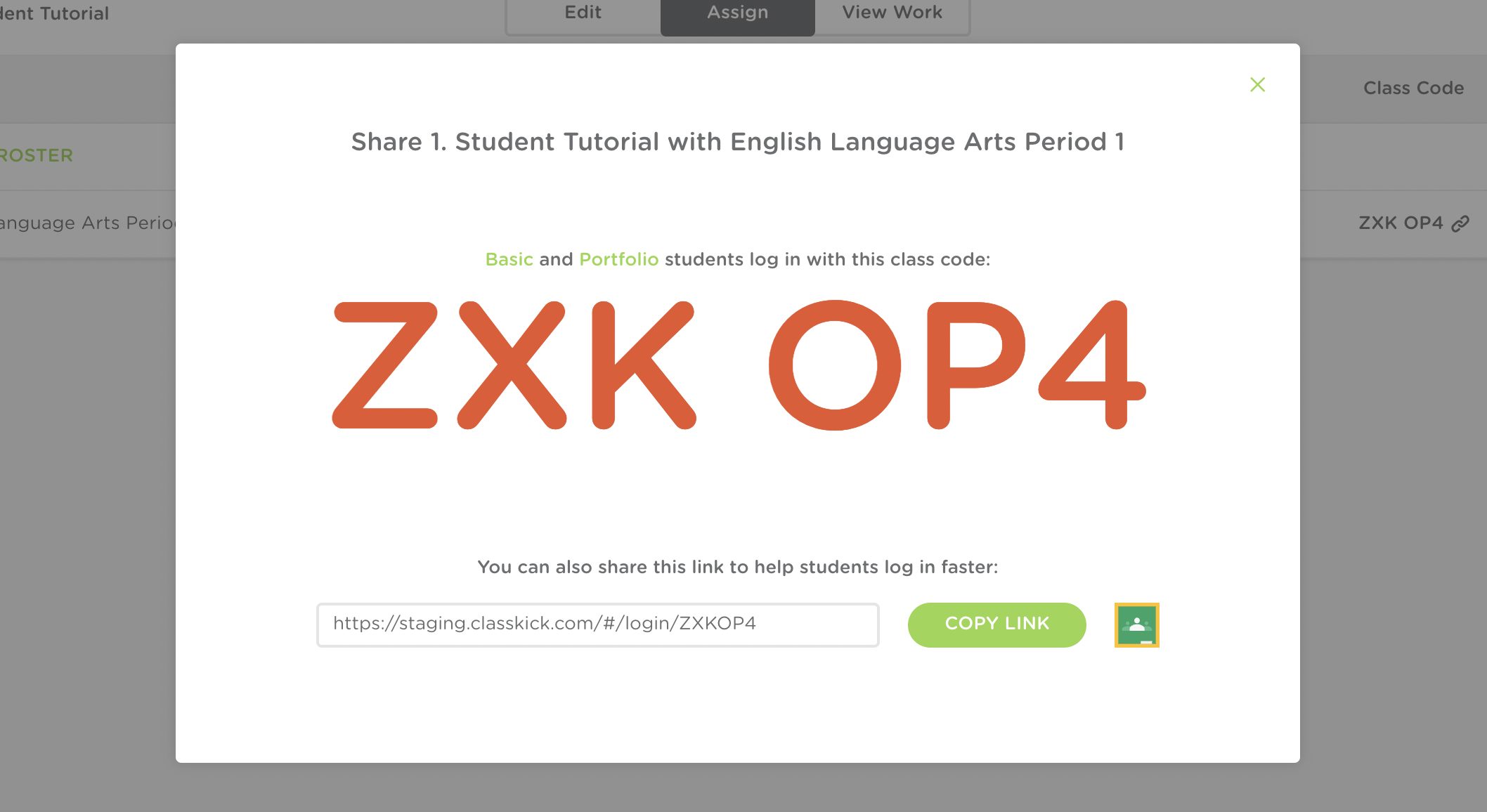Click the 'share this link' instruction text

[737, 567]
